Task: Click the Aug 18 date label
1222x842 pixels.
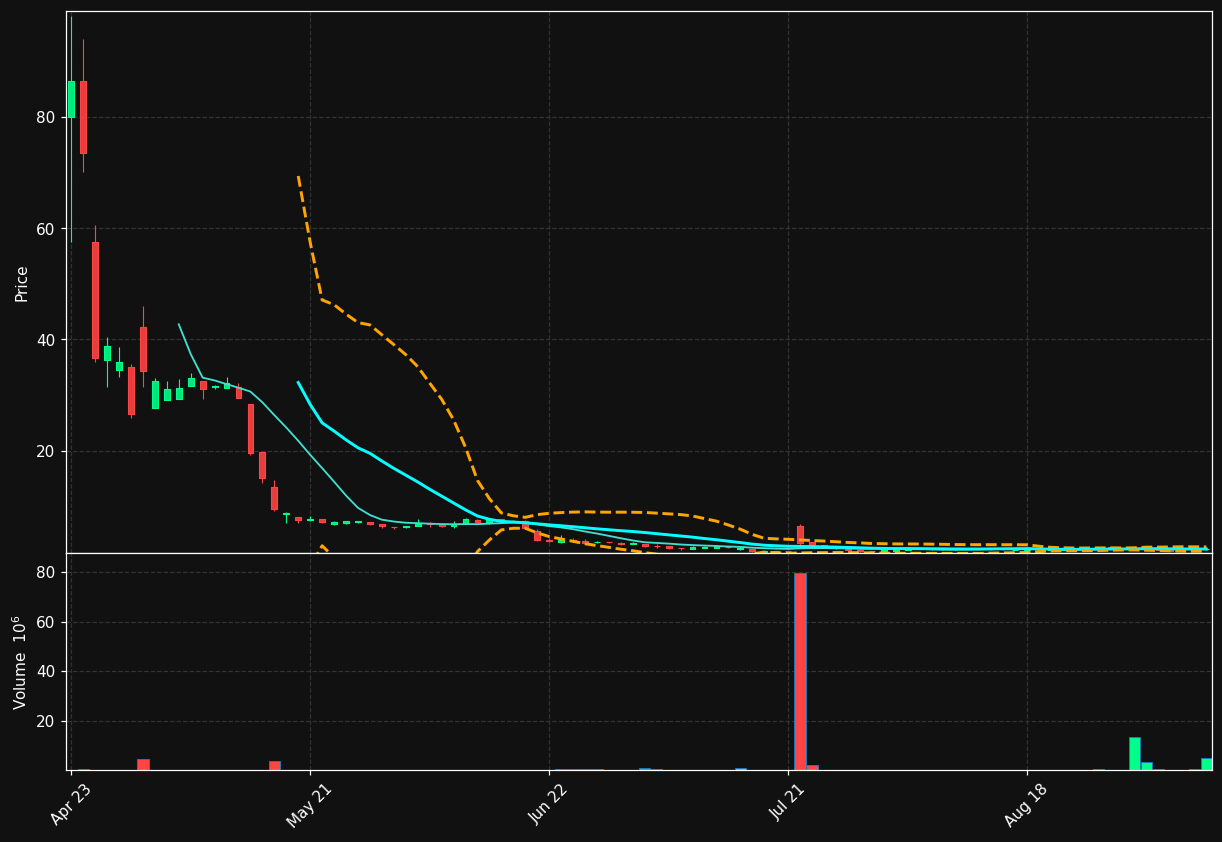Action: tap(1027, 805)
